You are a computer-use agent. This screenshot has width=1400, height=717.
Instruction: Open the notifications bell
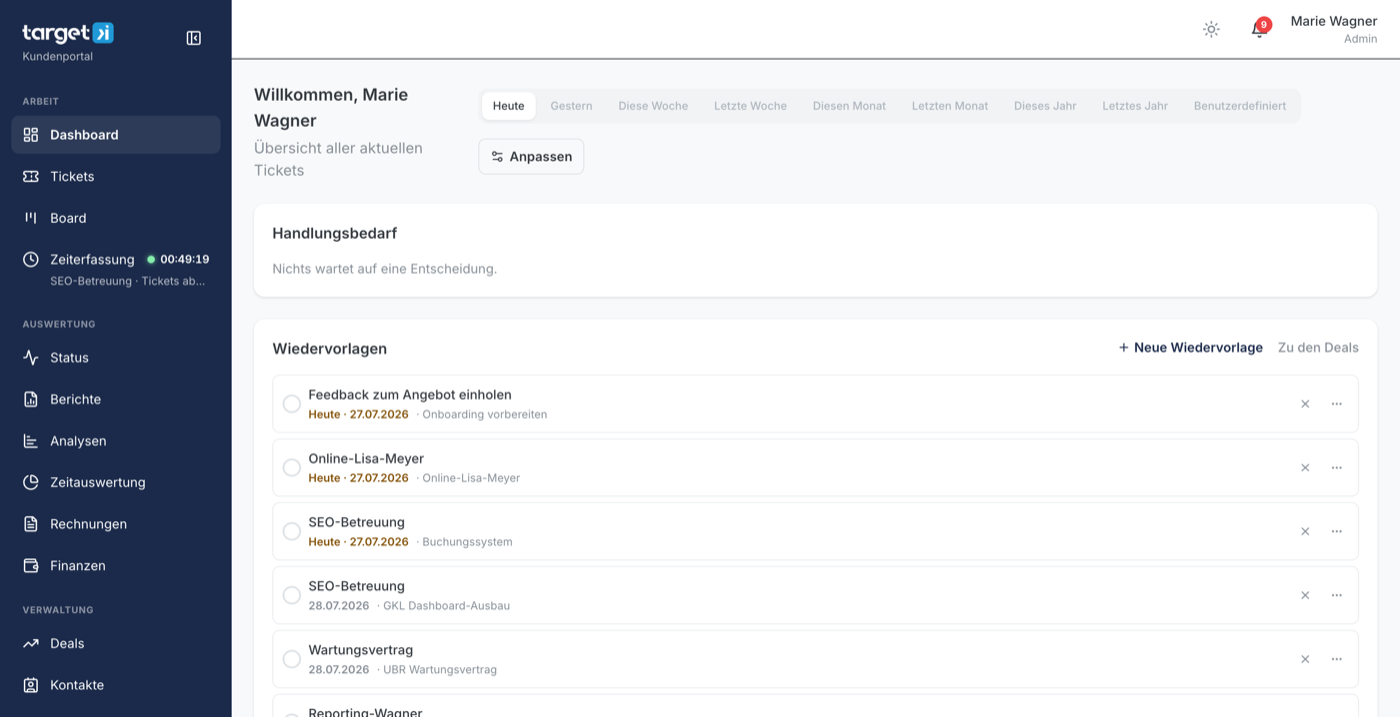[x=1259, y=29]
